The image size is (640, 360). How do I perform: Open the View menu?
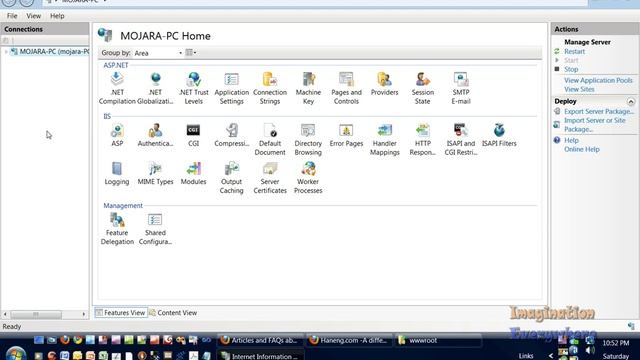(33, 16)
